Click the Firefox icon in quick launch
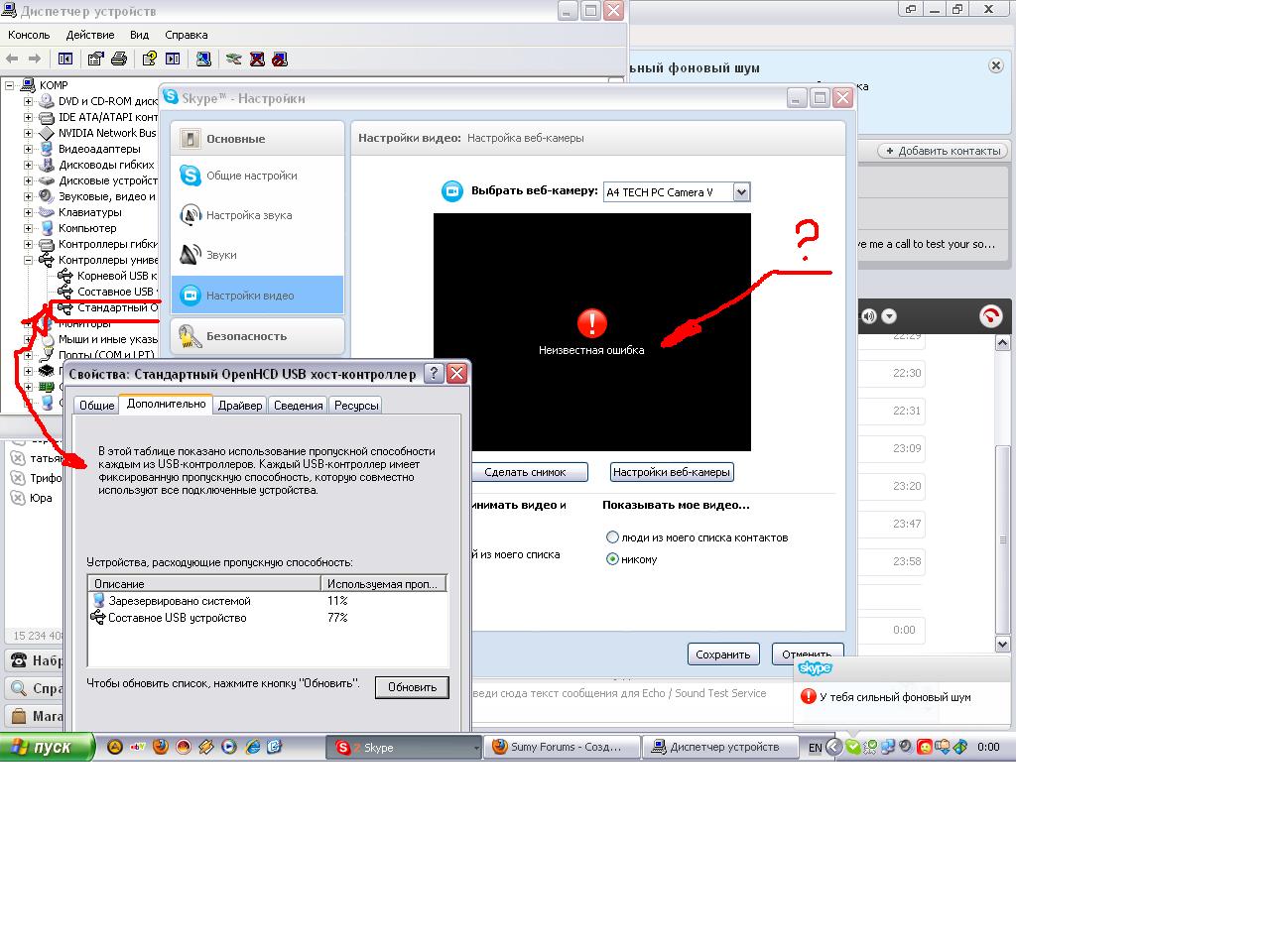The image size is (1270, 952). [x=161, y=747]
